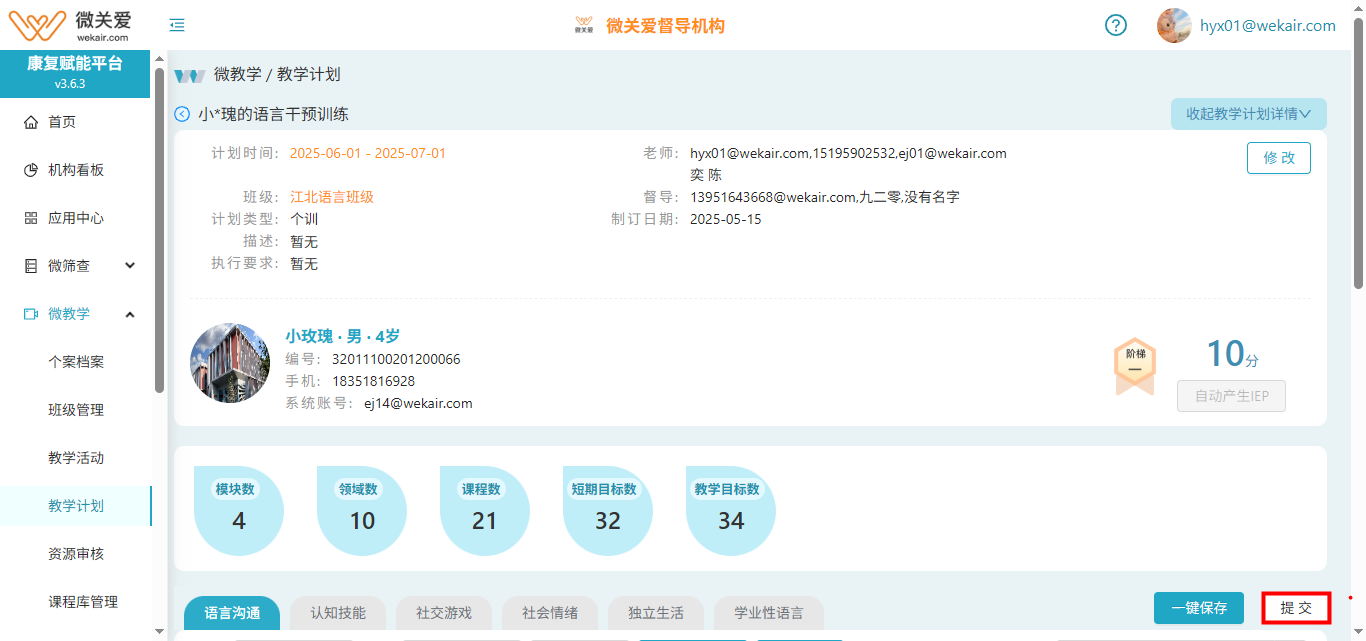Collapse the sidebar with the menu fold icon

(177, 26)
